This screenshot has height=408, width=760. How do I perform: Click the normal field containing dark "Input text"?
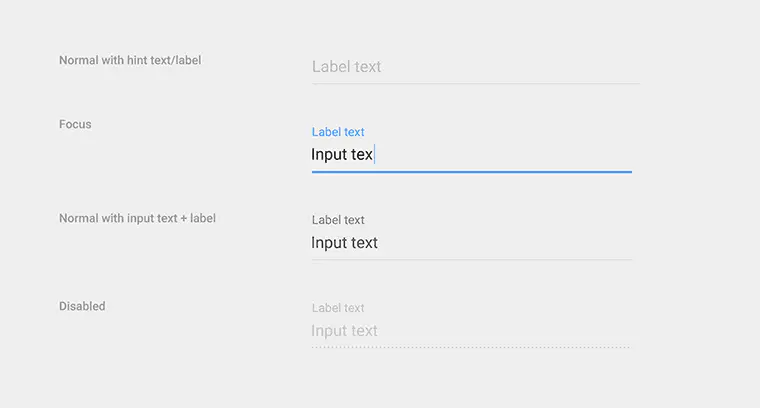pos(470,243)
